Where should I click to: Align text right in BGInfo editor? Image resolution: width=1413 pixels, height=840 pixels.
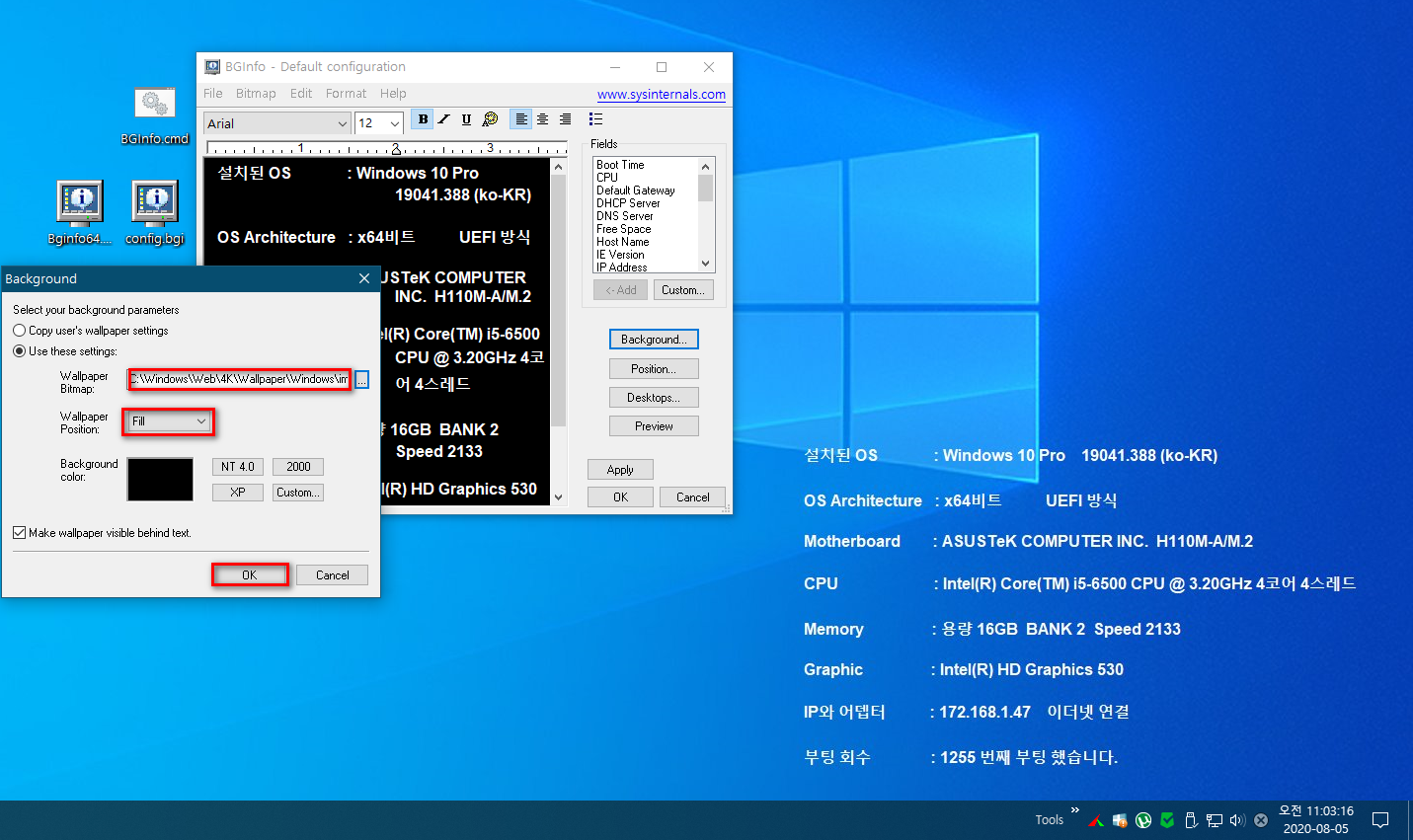pos(565,119)
